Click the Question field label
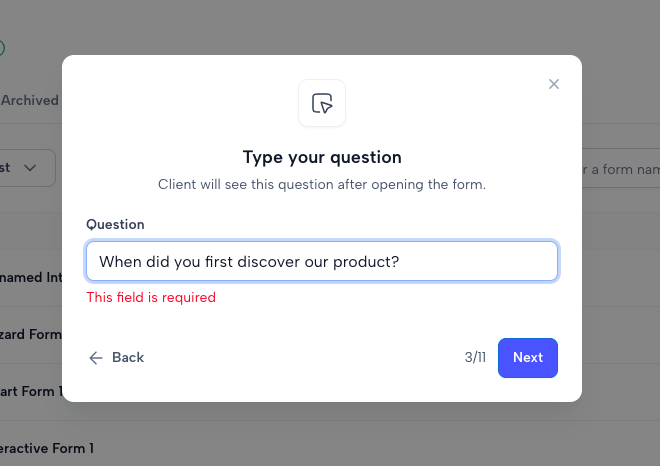Image resolution: width=660 pixels, height=466 pixels. (115, 224)
